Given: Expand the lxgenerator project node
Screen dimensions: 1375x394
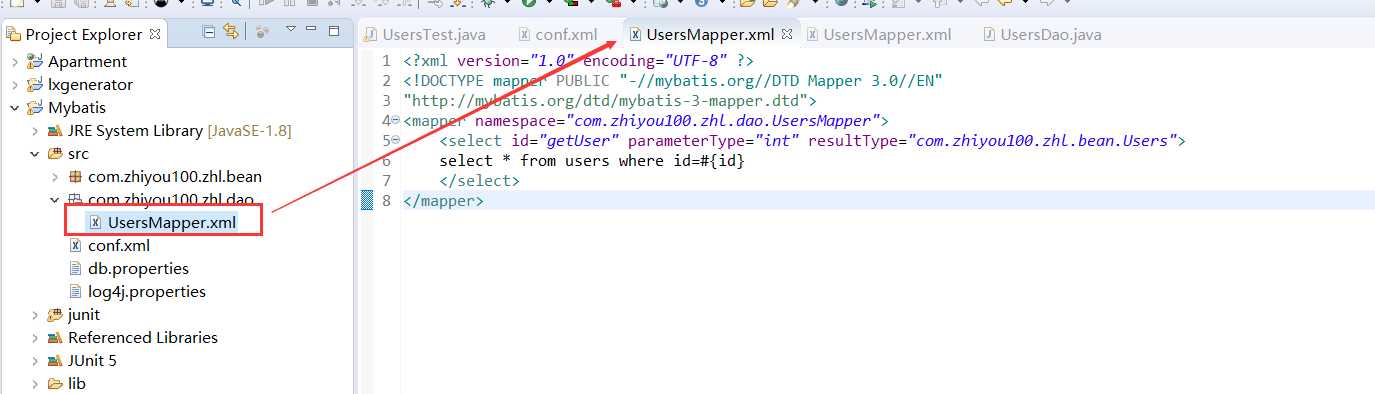Looking at the screenshot, I should [x=14, y=85].
